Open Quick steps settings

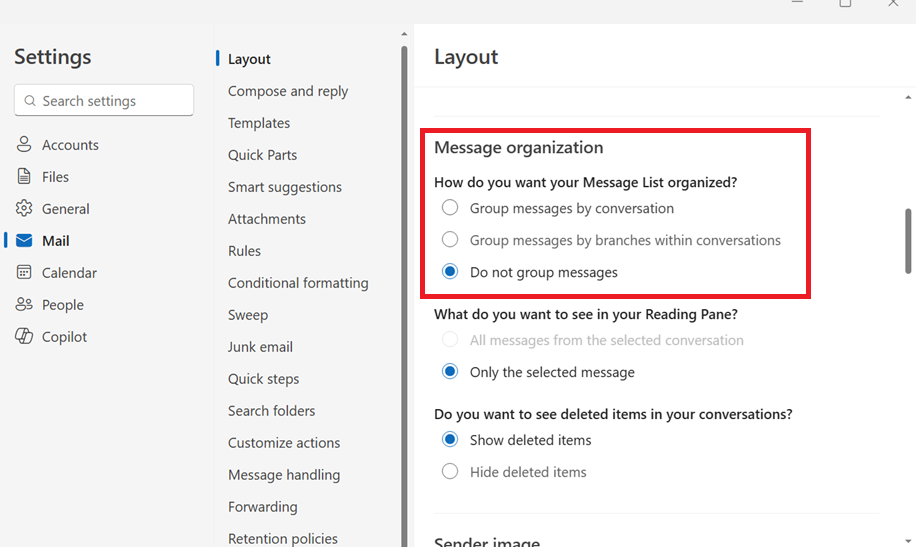(263, 379)
